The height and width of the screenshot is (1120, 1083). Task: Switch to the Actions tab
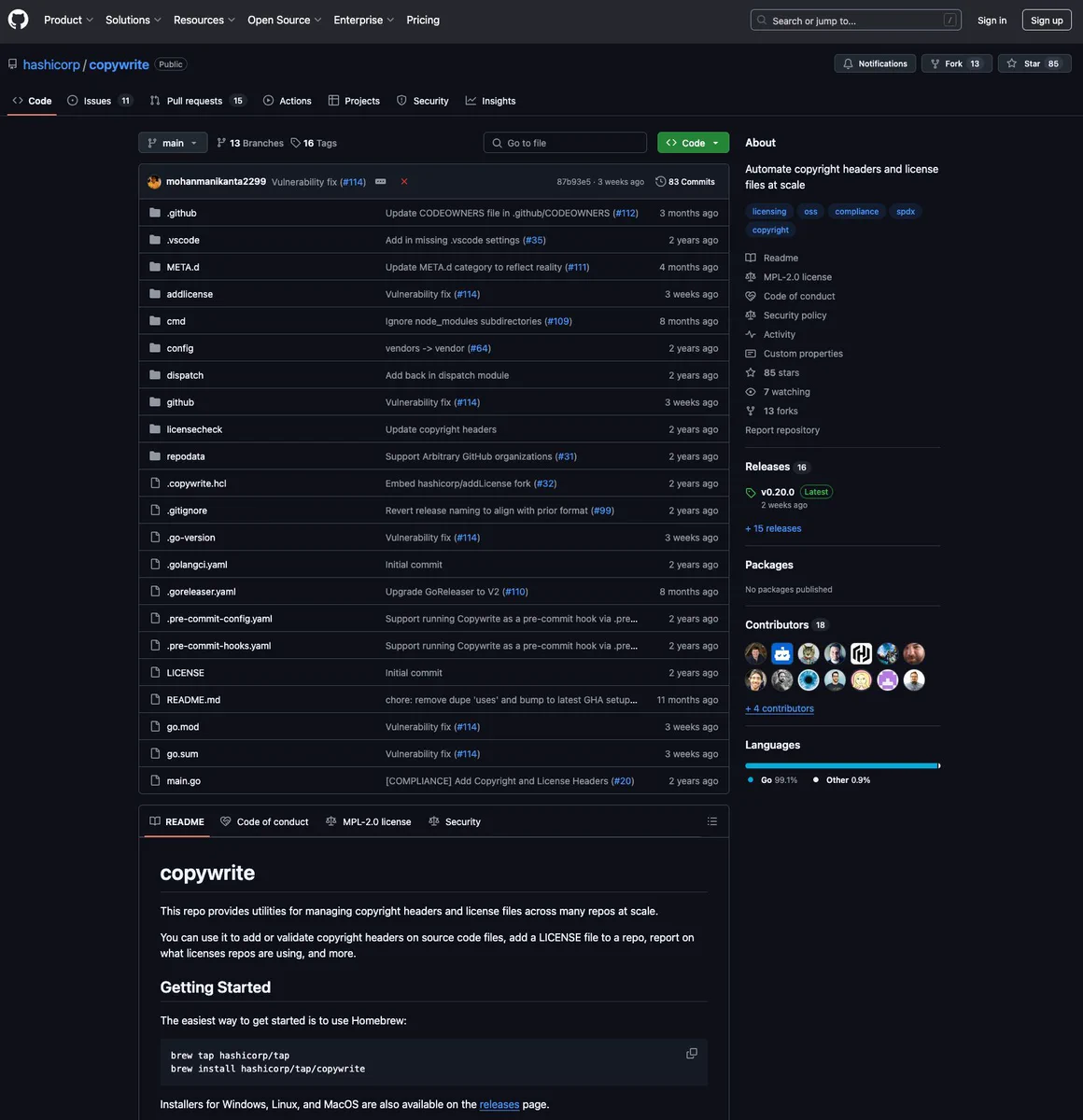[x=288, y=101]
